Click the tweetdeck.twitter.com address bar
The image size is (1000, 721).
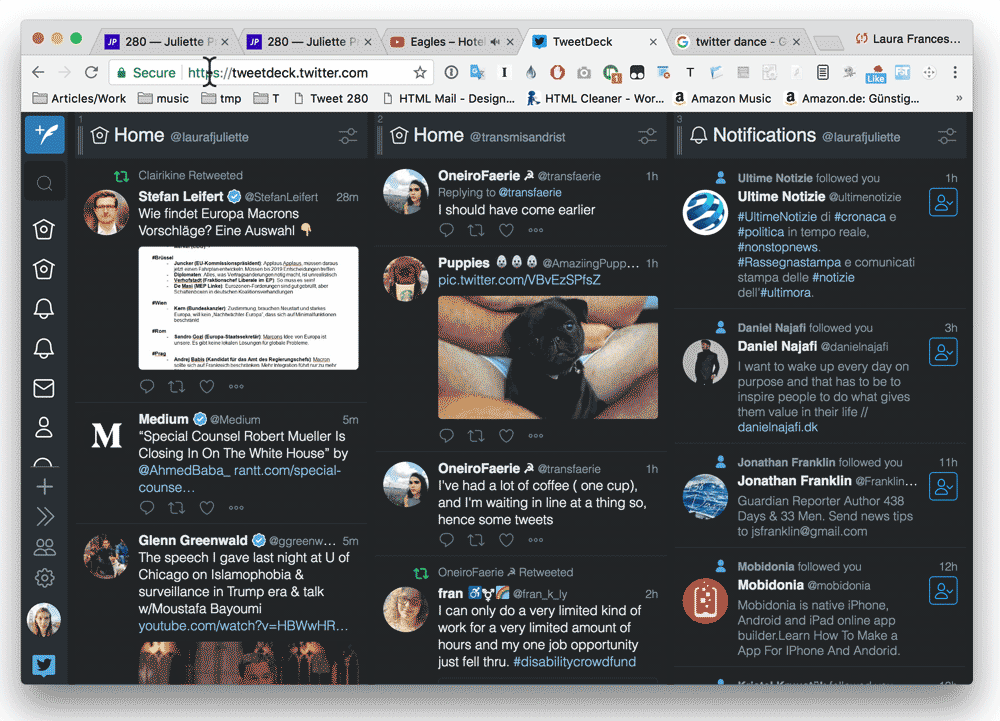pos(300,73)
